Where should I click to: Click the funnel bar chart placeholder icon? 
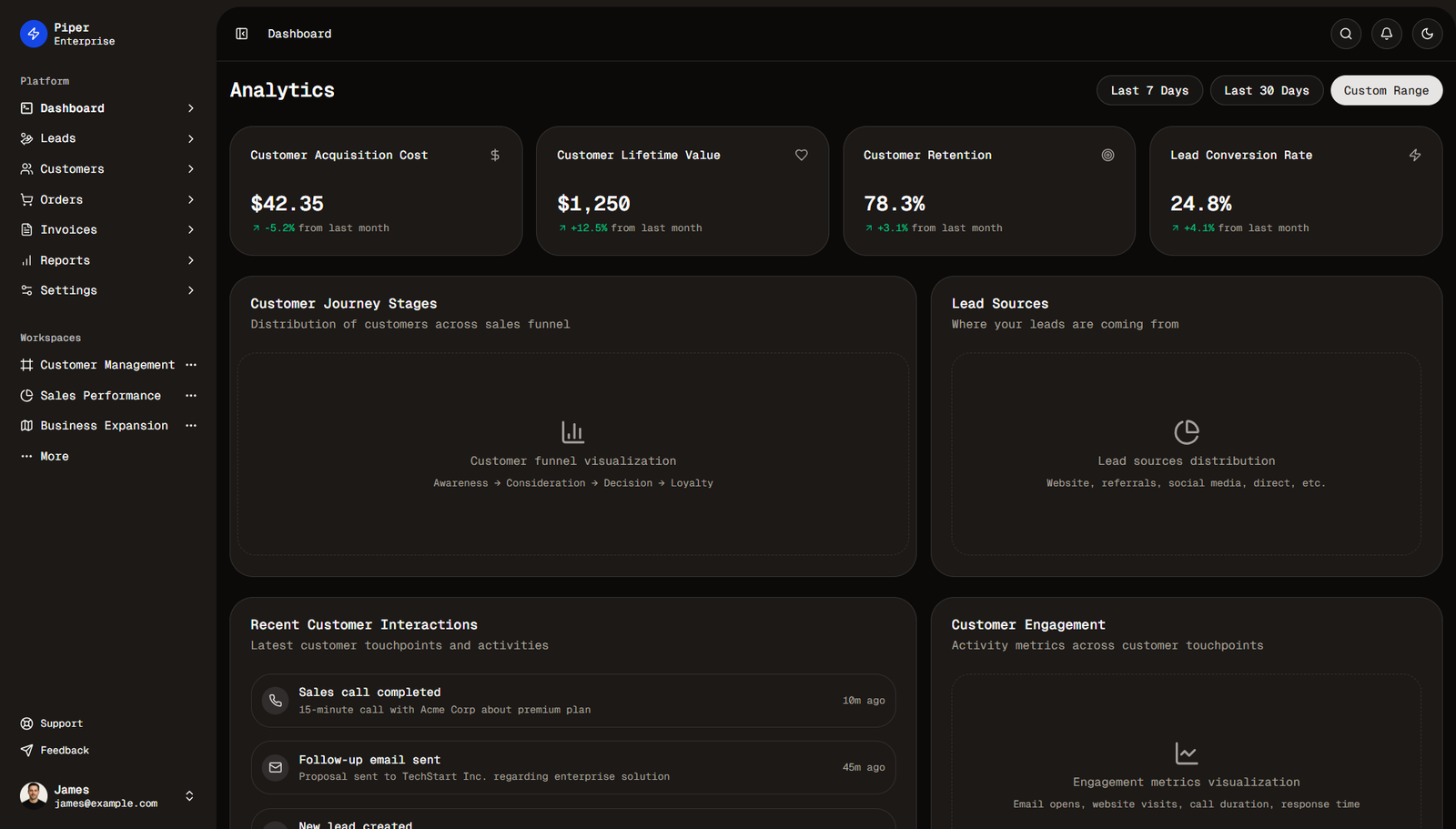click(x=573, y=431)
